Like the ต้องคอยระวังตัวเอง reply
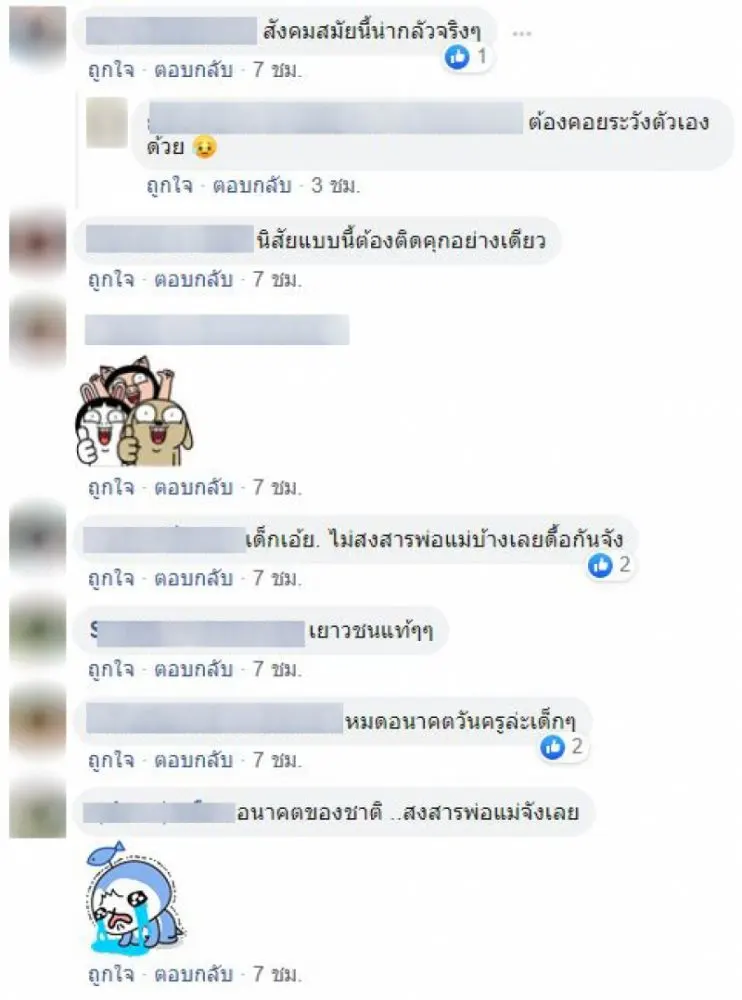Image resolution: width=742 pixels, height=1000 pixels. [169, 186]
